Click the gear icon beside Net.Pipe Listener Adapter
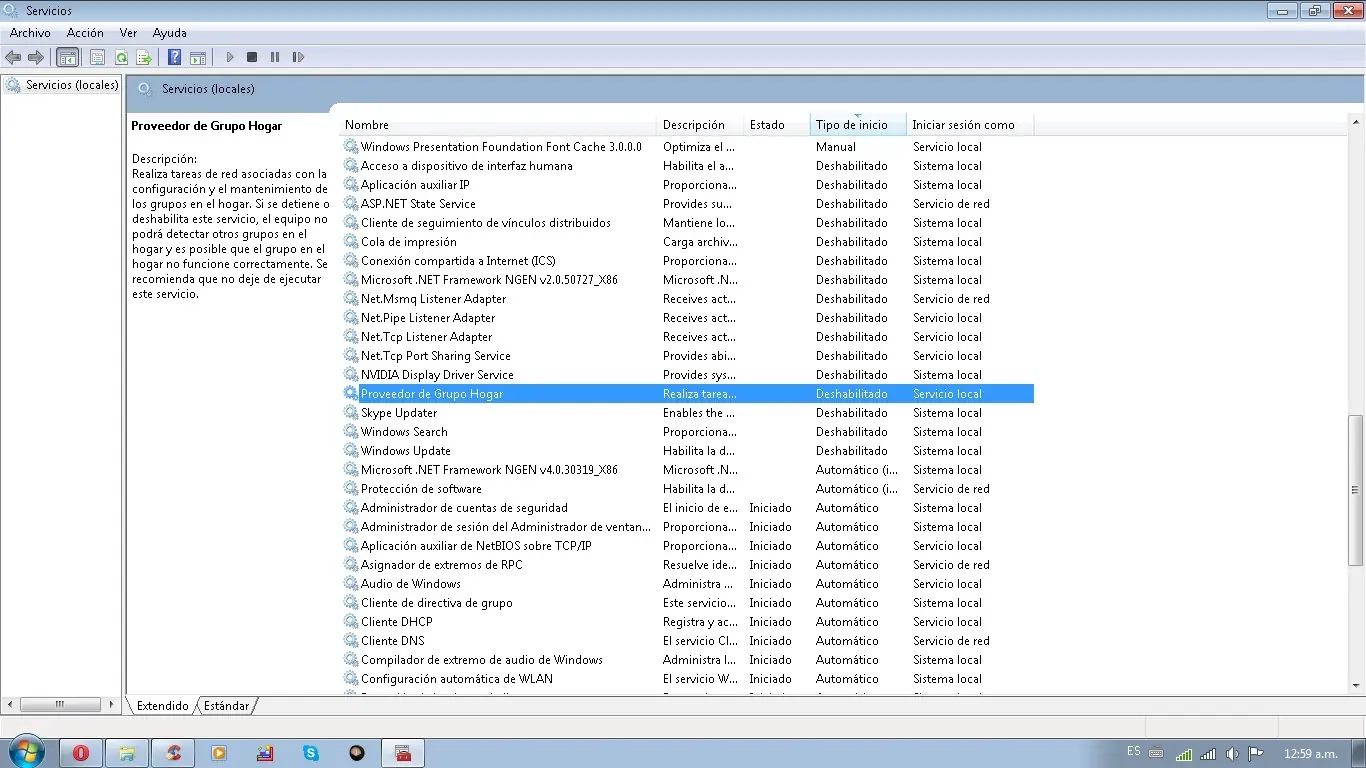 pyautogui.click(x=351, y=318)
